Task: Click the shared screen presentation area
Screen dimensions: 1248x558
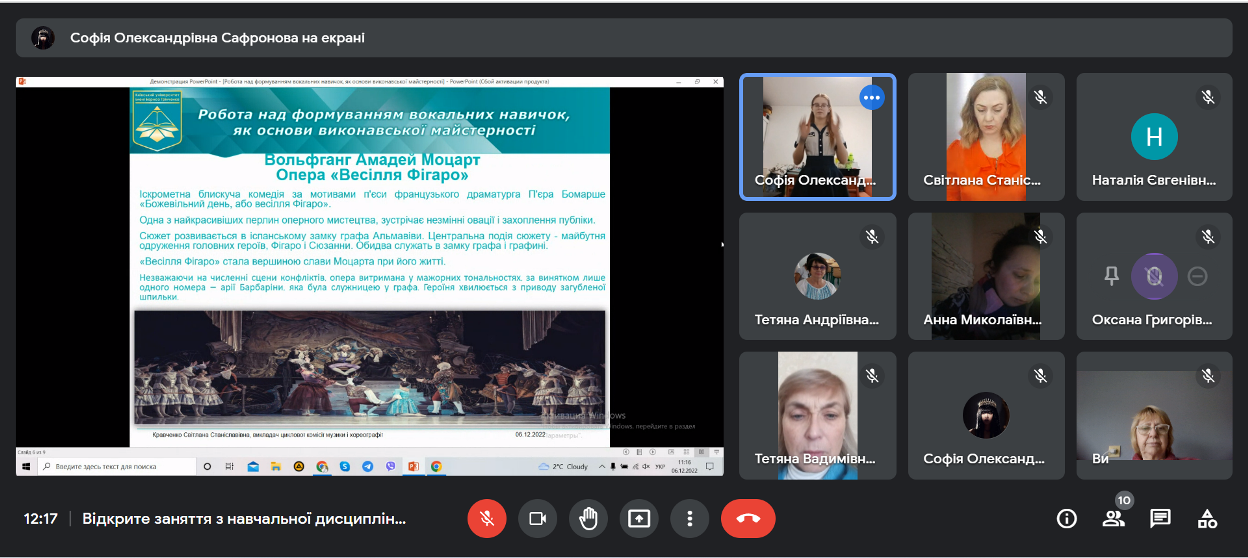Action: click(x=370, y=275)
